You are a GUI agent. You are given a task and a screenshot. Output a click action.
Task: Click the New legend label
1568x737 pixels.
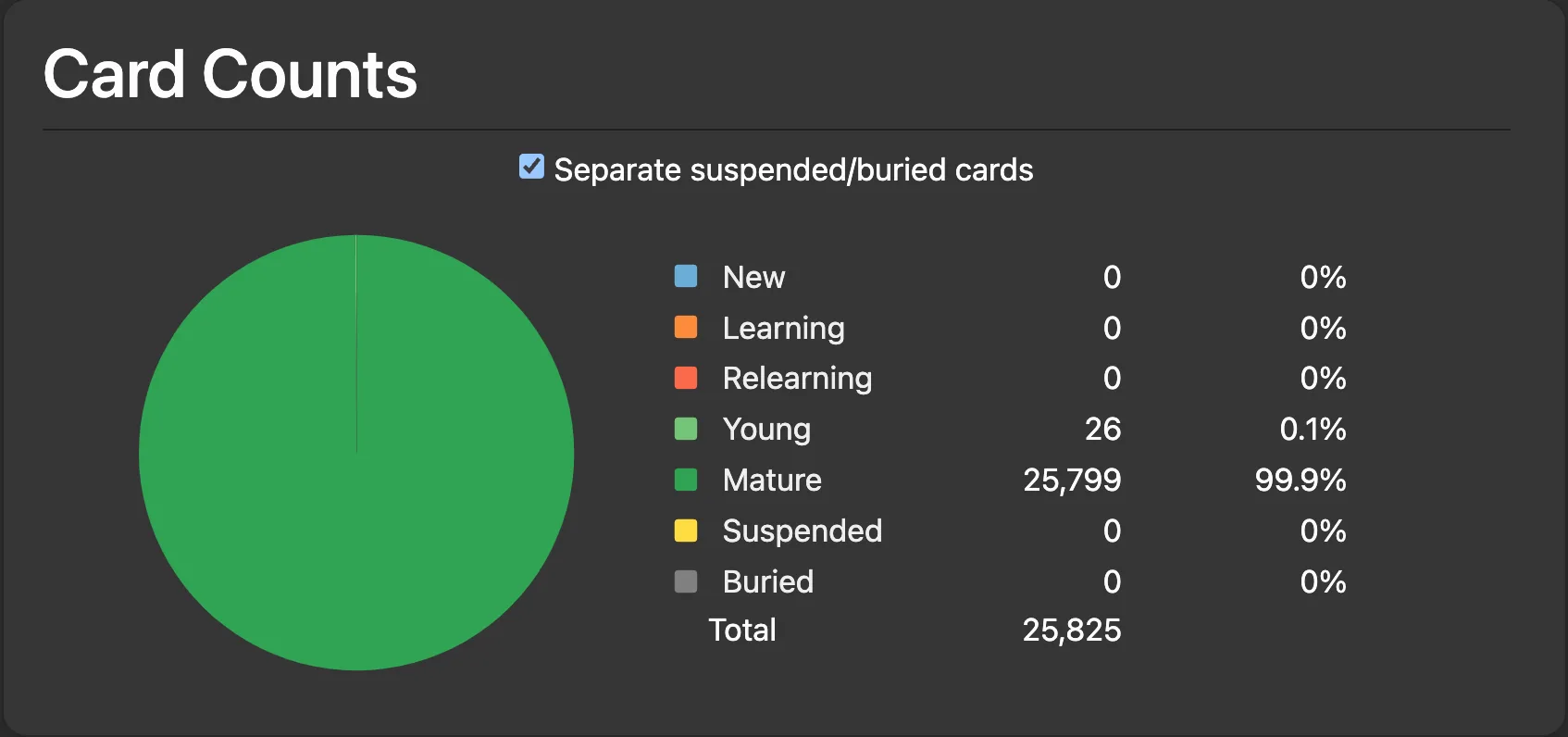point(753,277)
